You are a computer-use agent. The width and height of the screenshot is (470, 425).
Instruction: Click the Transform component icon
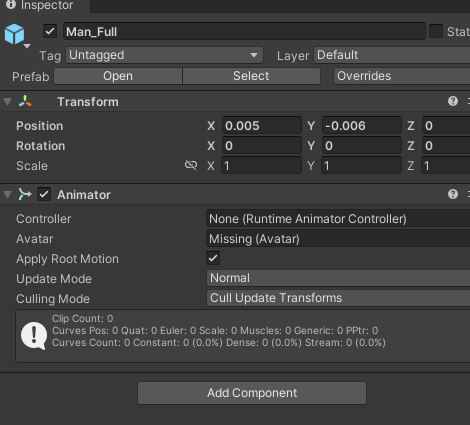coord(25,101)
